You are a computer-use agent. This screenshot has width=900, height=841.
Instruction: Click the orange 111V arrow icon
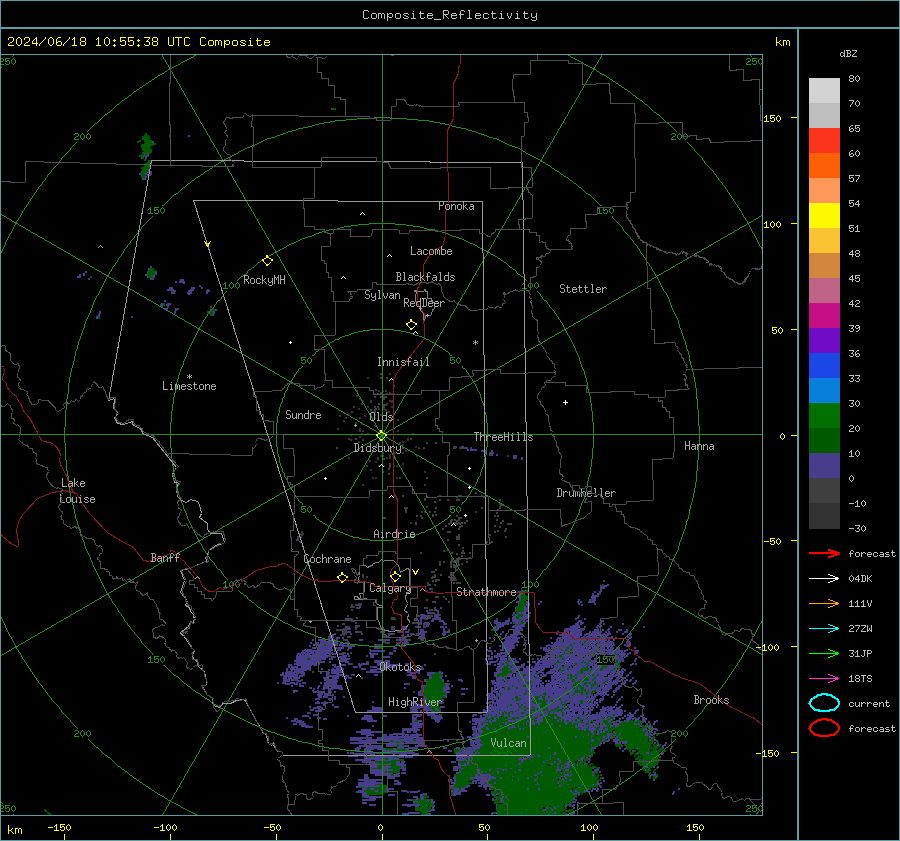point(824,603)
